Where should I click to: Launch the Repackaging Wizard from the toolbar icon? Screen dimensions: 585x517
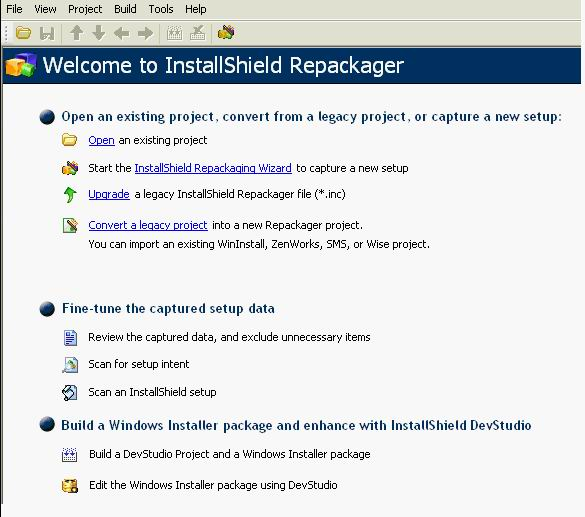point(226,32)
